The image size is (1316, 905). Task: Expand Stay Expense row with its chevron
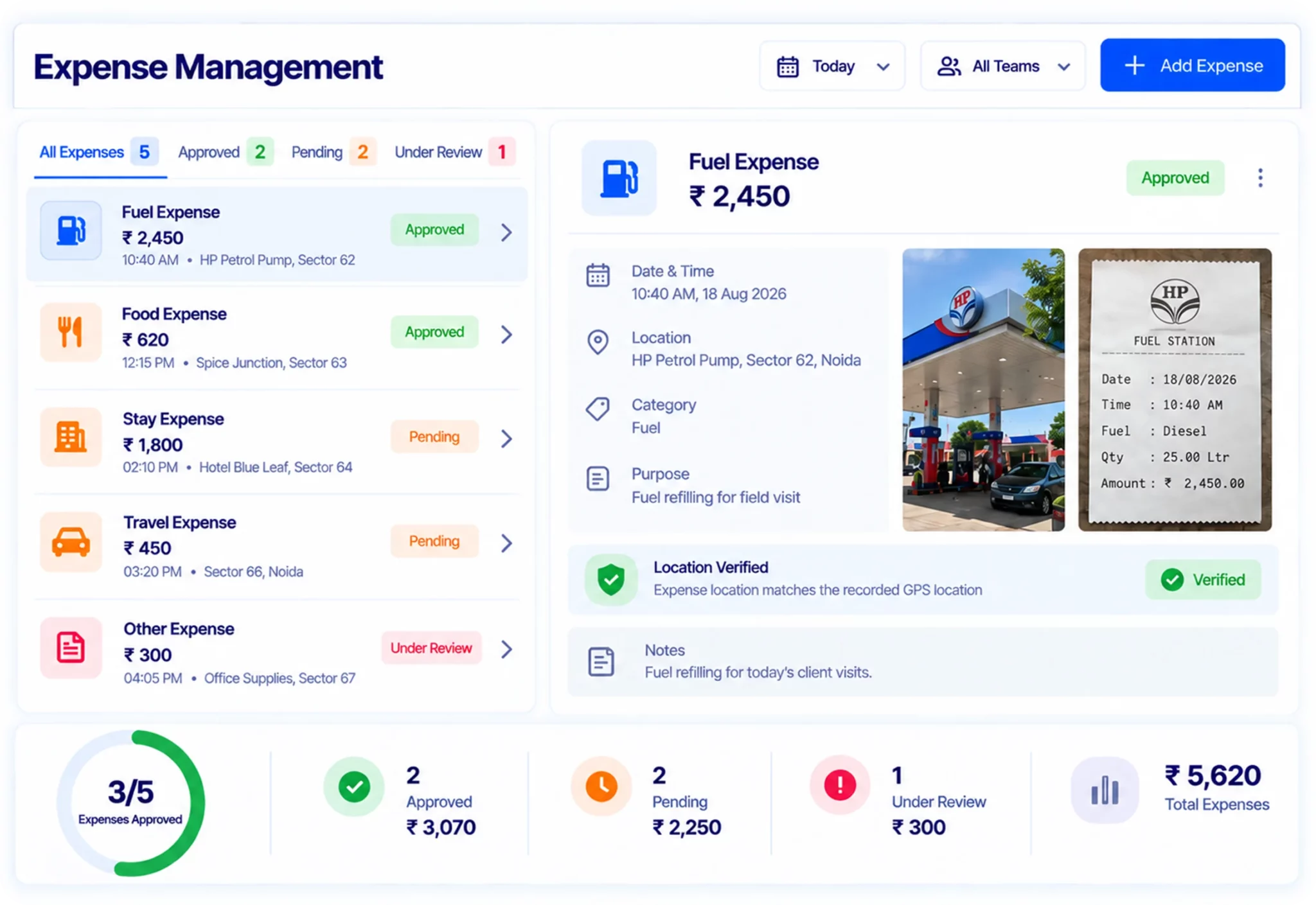tap(506, 439)
